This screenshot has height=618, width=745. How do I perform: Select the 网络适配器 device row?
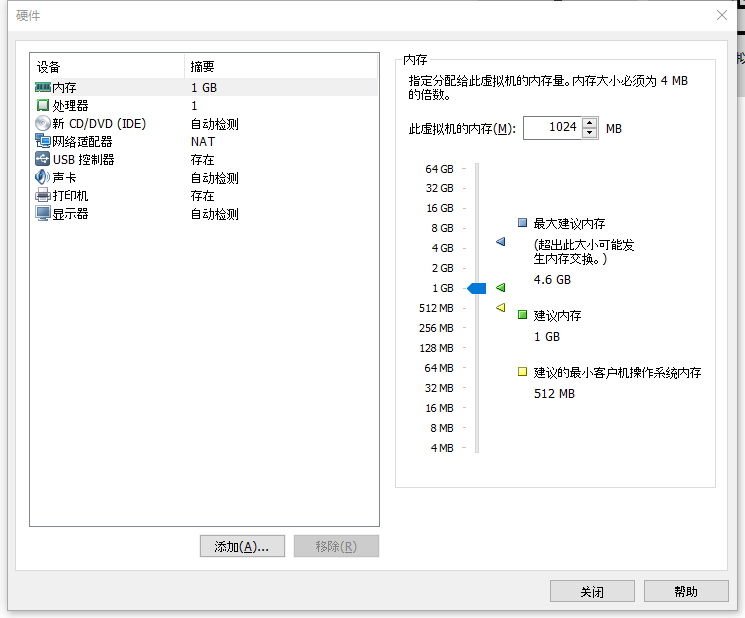(204, 142)
